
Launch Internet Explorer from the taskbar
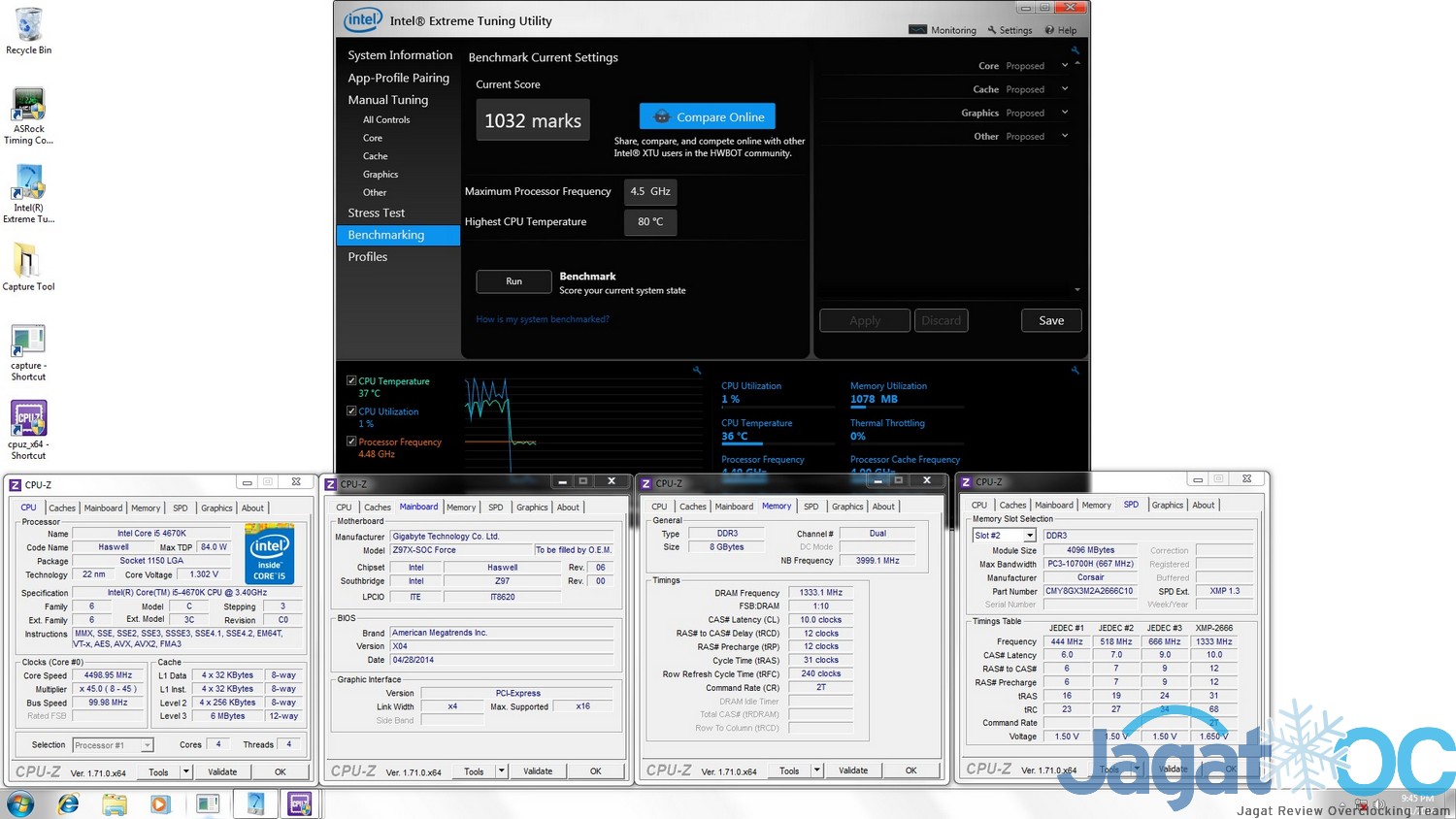(68, 803)
